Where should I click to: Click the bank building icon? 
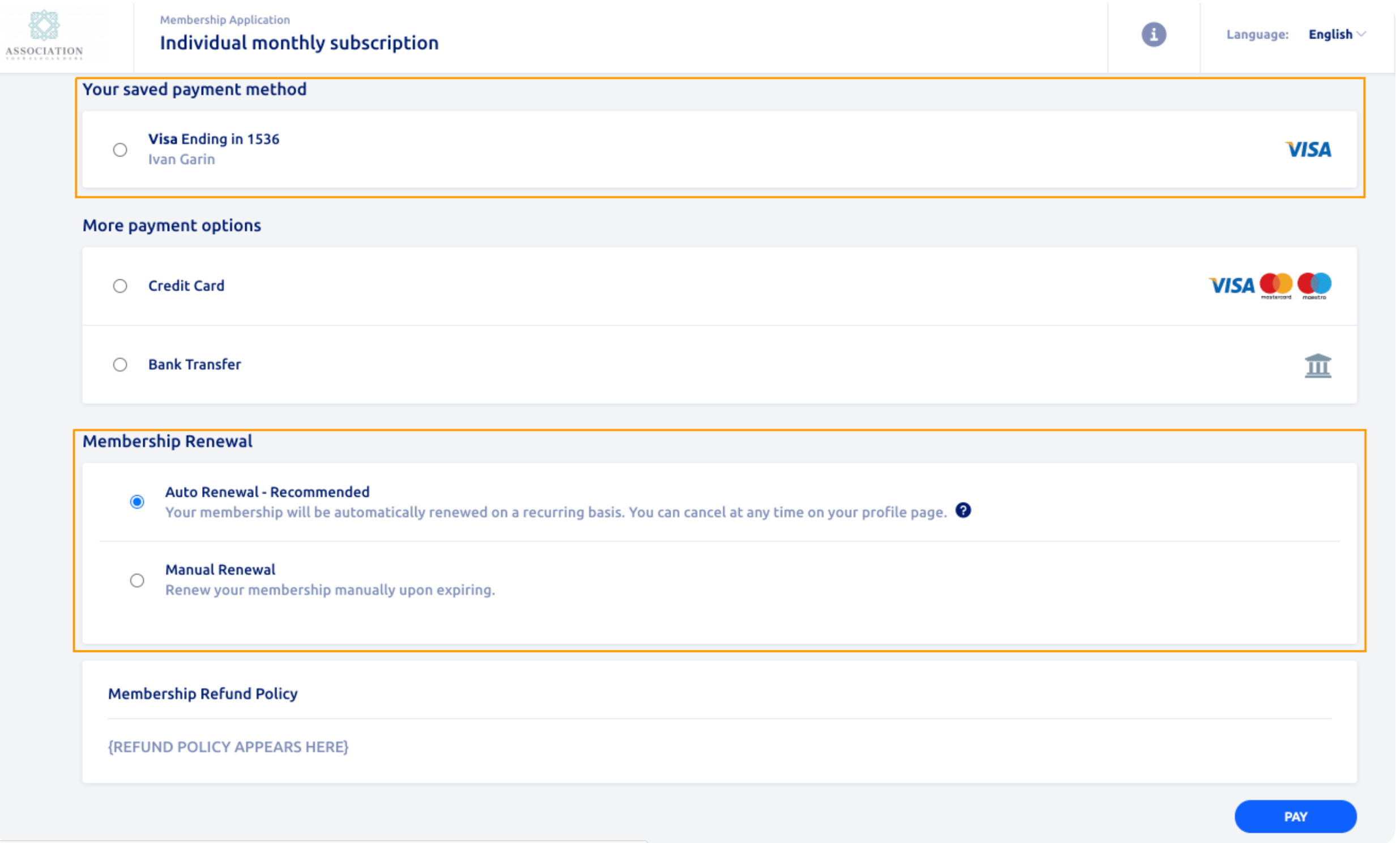coord(1317,365)
